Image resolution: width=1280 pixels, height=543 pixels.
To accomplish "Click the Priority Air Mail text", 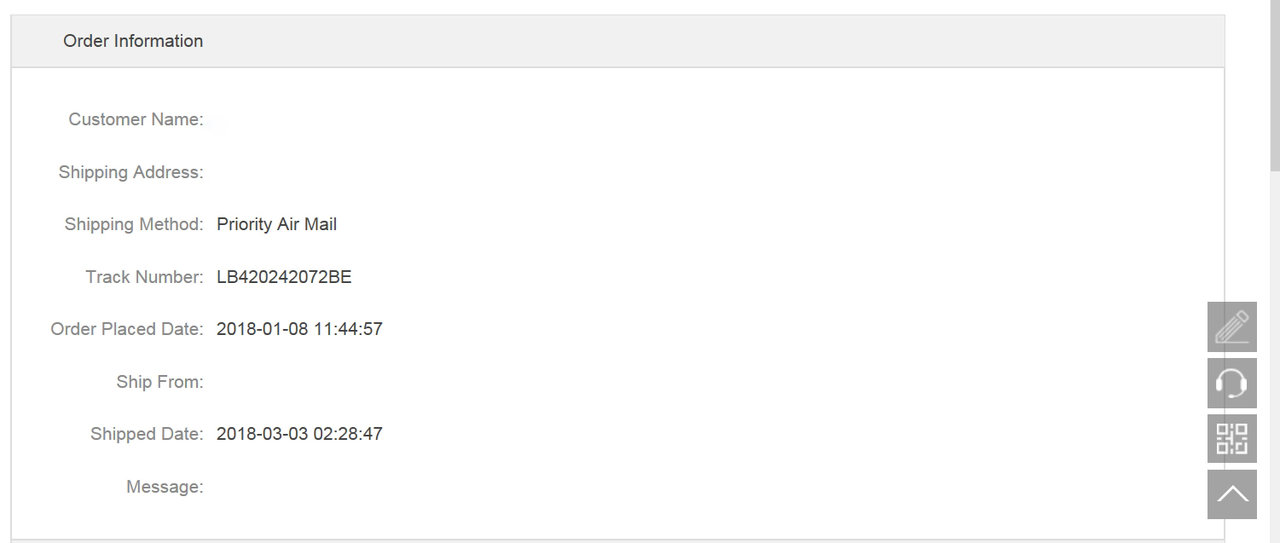I will 277,224.
